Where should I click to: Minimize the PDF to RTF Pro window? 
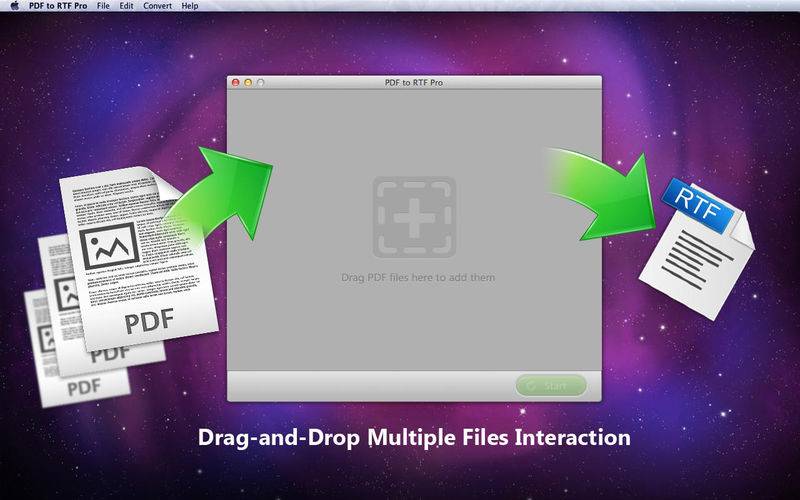pyautogui.click(x=248, y=82)
